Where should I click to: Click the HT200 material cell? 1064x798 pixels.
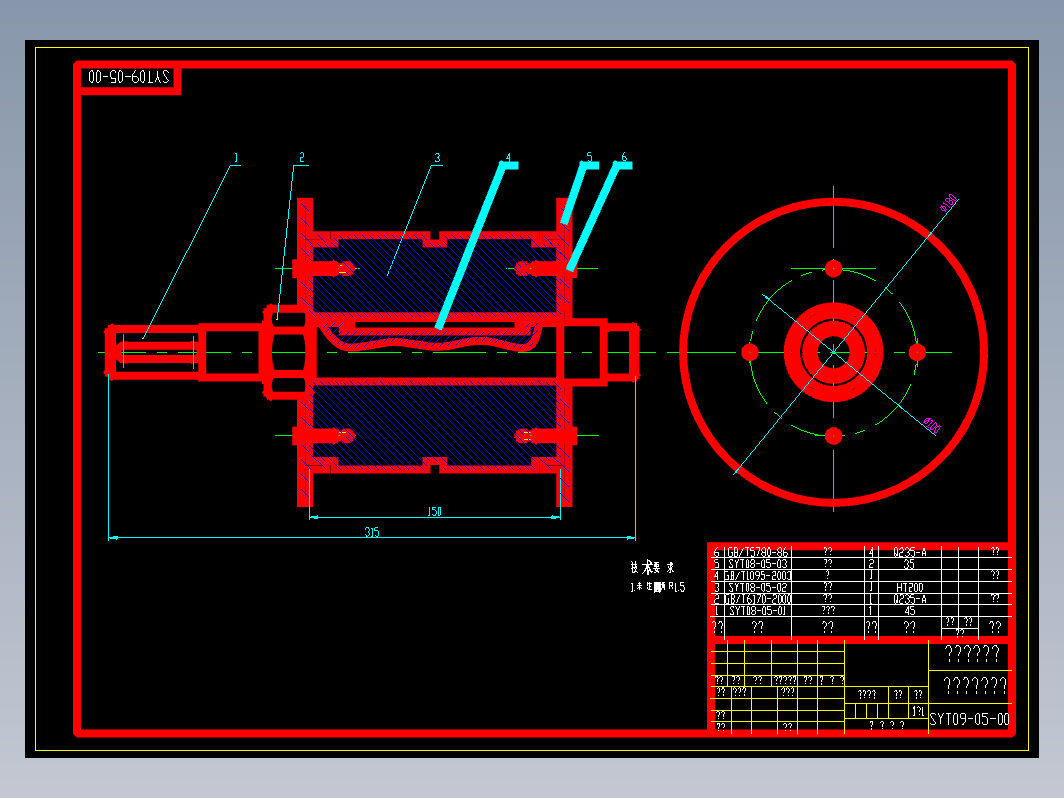pos(908,587)
